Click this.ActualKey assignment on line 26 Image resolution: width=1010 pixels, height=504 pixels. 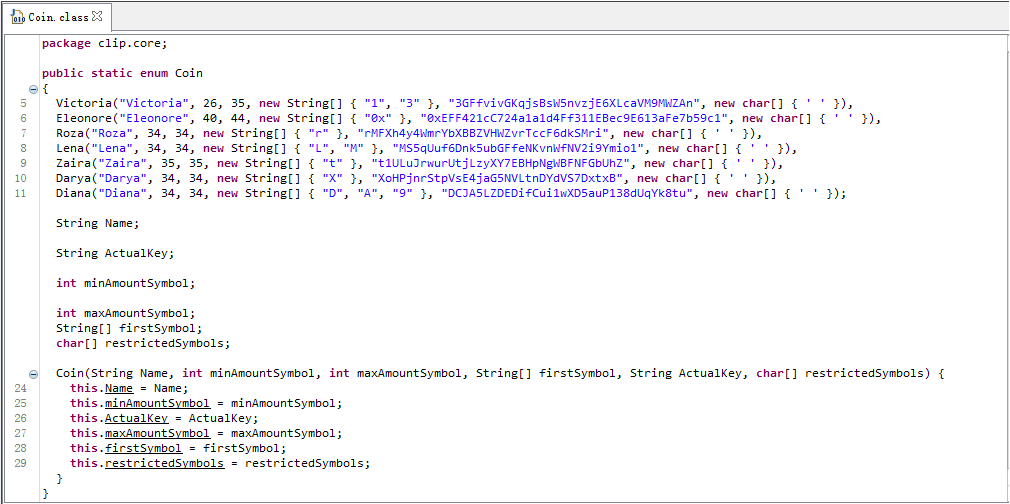(x=164, y=418)
